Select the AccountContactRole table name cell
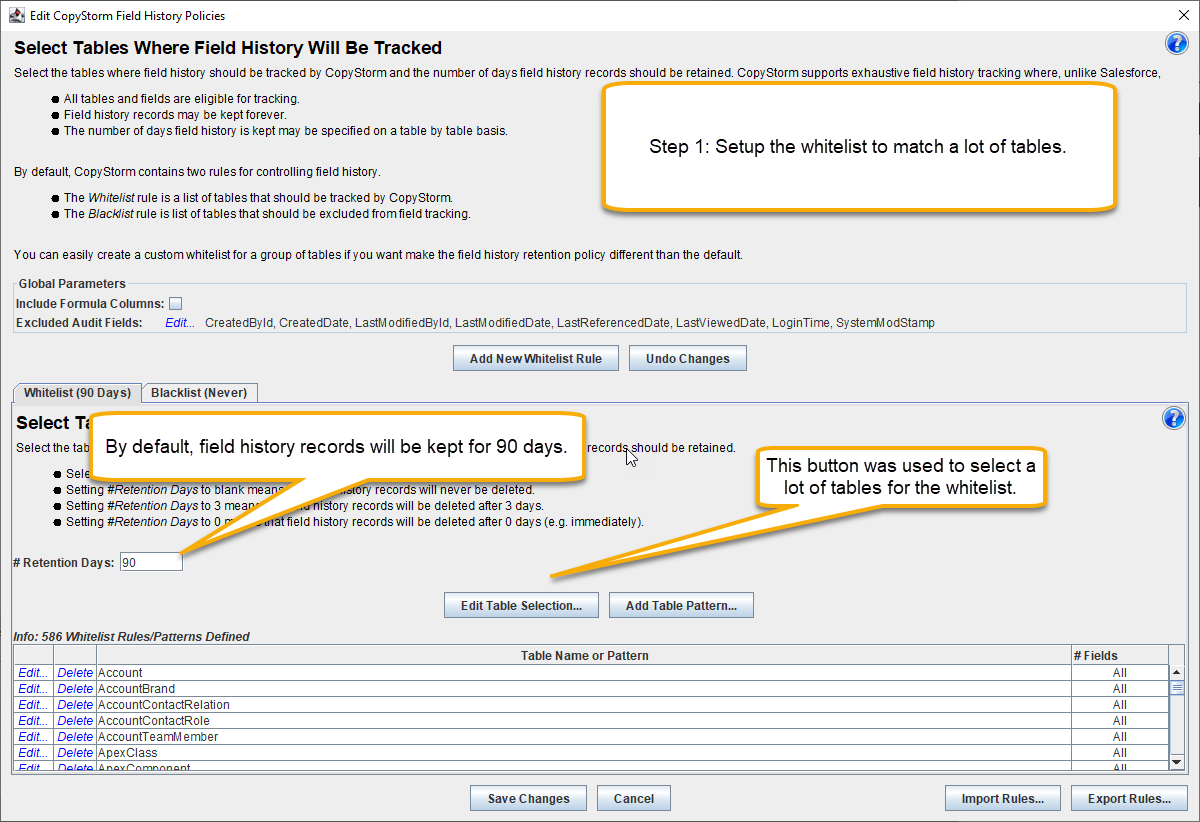The image size is (1200, 822). click(x=583, y=721)
